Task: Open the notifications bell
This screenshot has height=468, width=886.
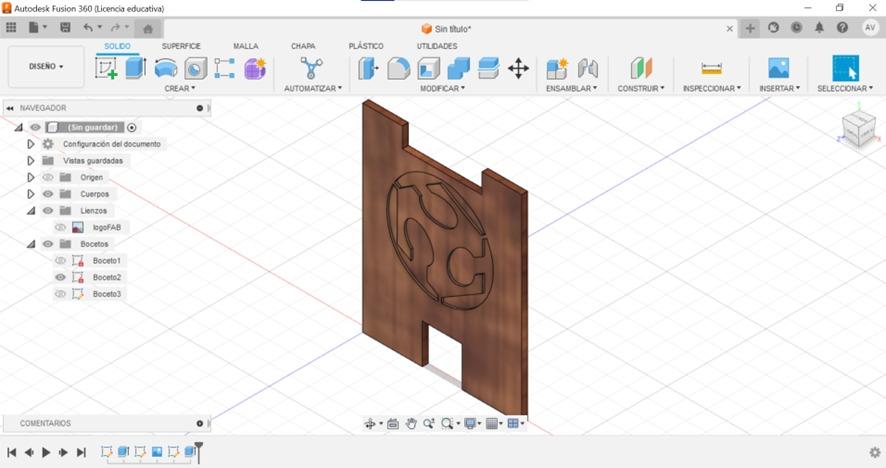Action: pyautogui.click(x=819, y=27)
